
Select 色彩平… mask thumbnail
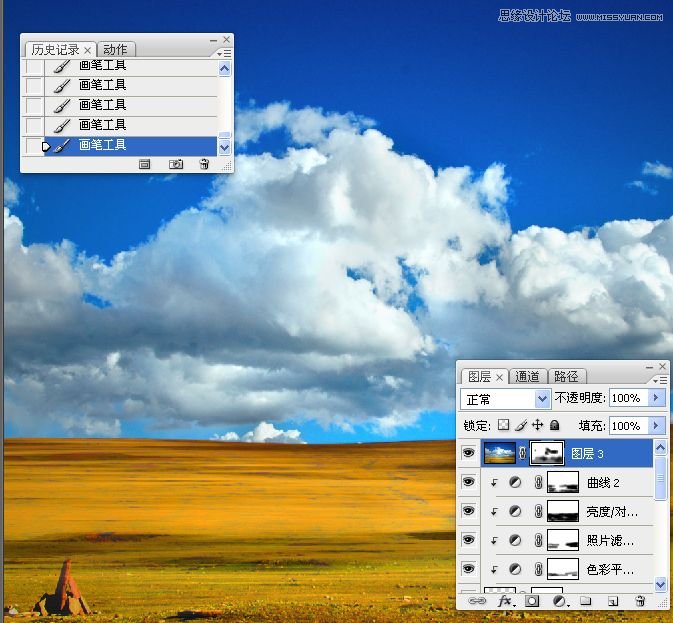[563, 569]
